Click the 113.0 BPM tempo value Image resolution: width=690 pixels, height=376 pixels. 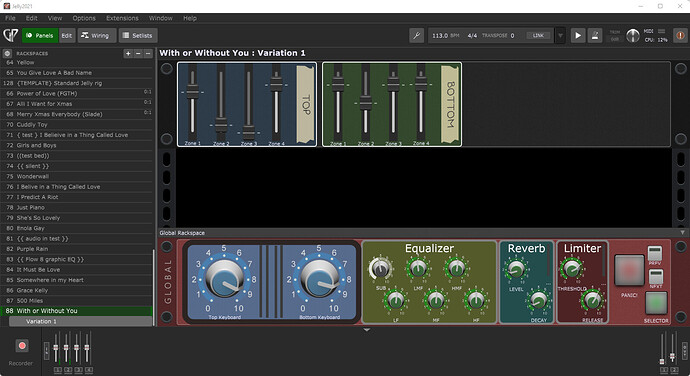tap(440, 36)
